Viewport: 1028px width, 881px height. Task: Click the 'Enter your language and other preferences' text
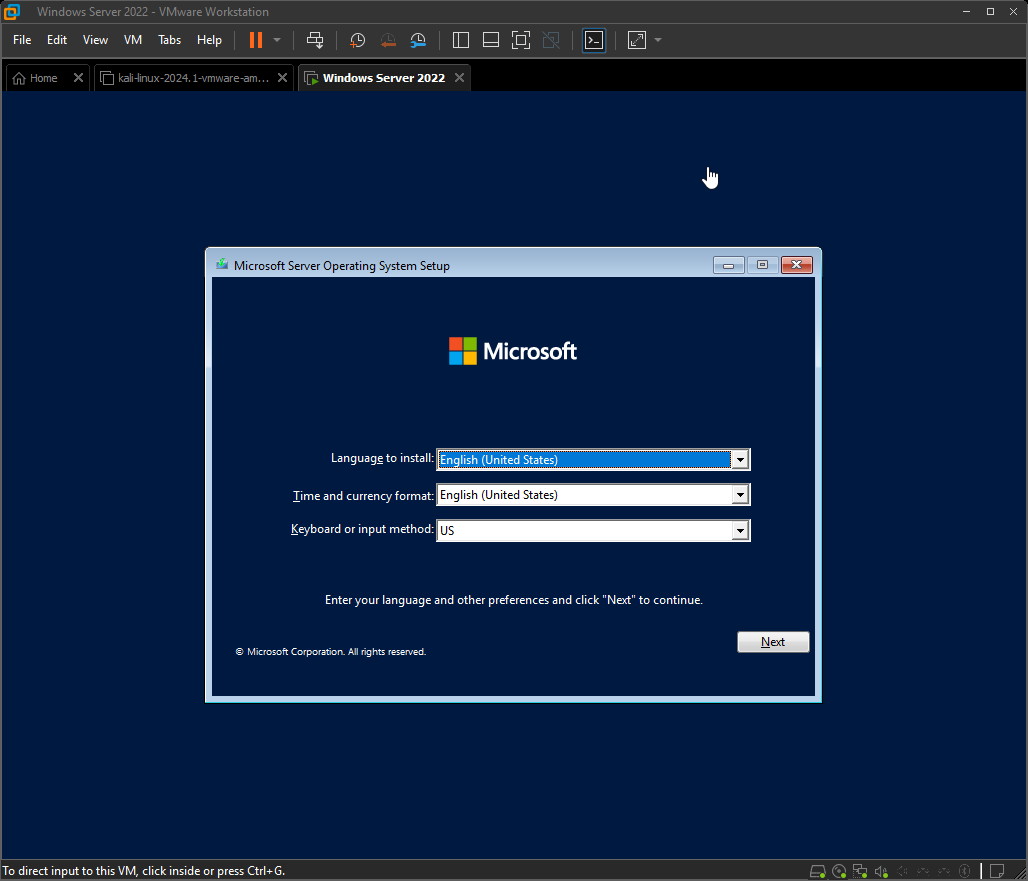tap(514, 600)
